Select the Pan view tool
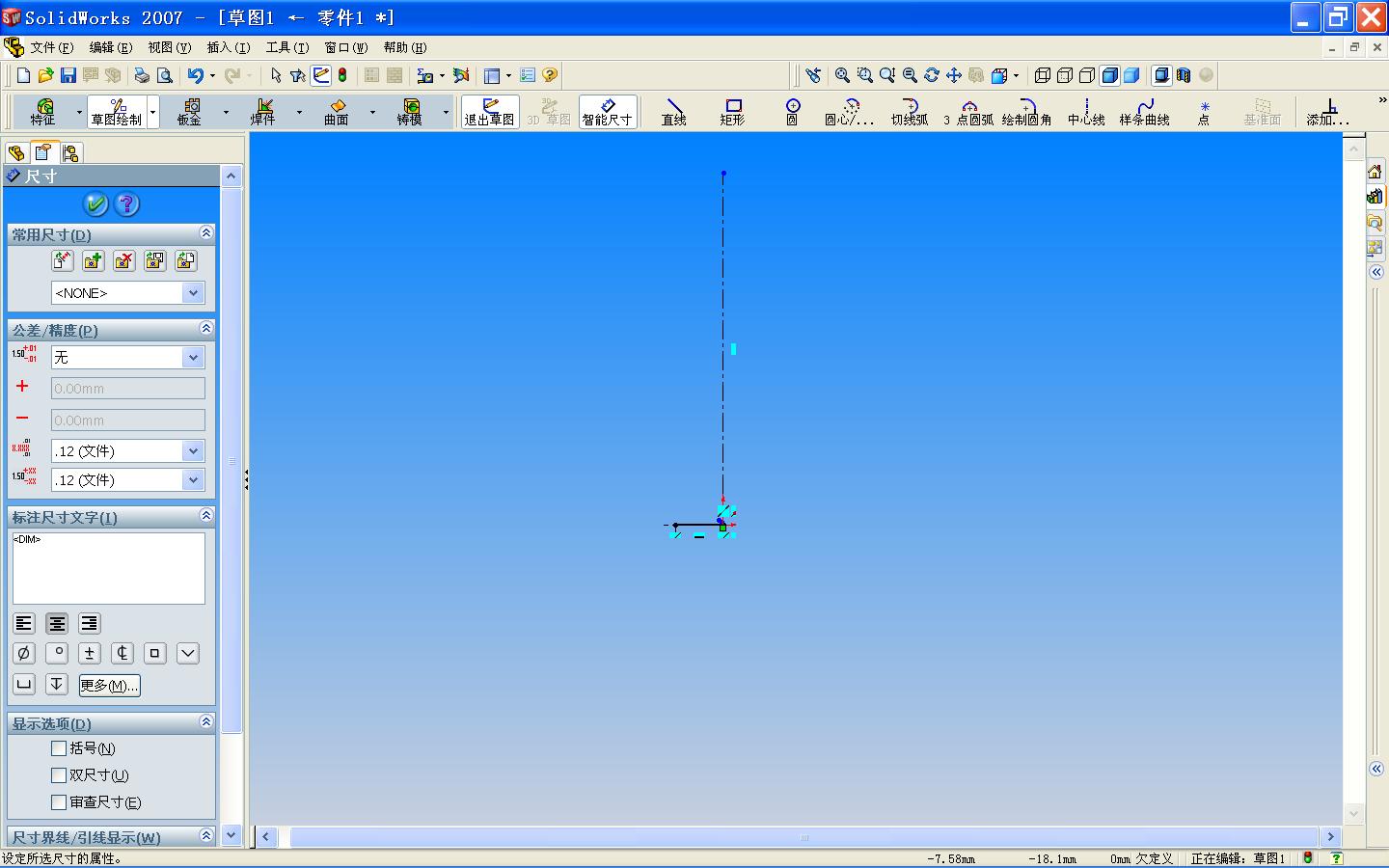The image size is (1389, 868). (x=954, y=75)
